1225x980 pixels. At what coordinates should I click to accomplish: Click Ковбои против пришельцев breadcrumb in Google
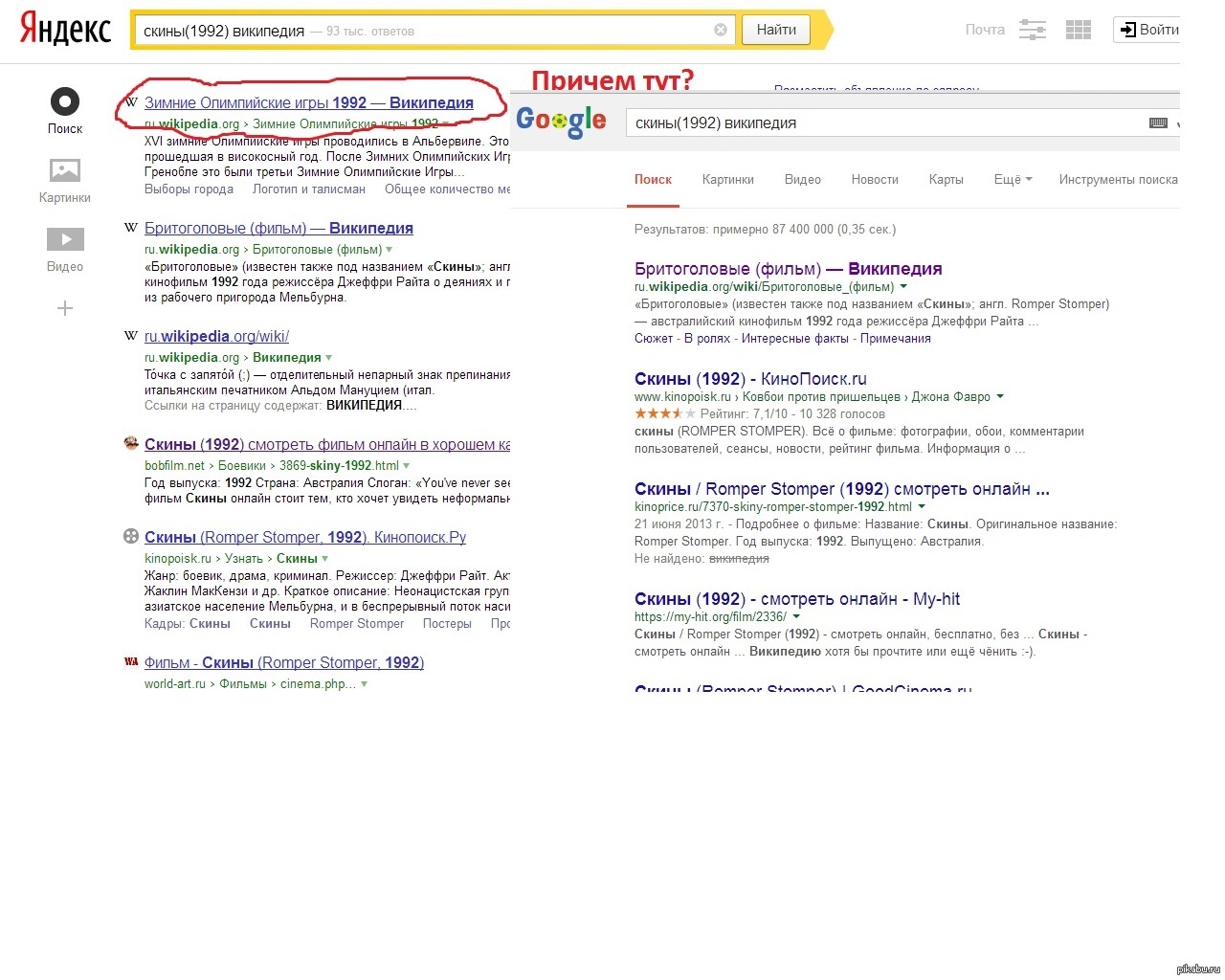pos(821,397)
